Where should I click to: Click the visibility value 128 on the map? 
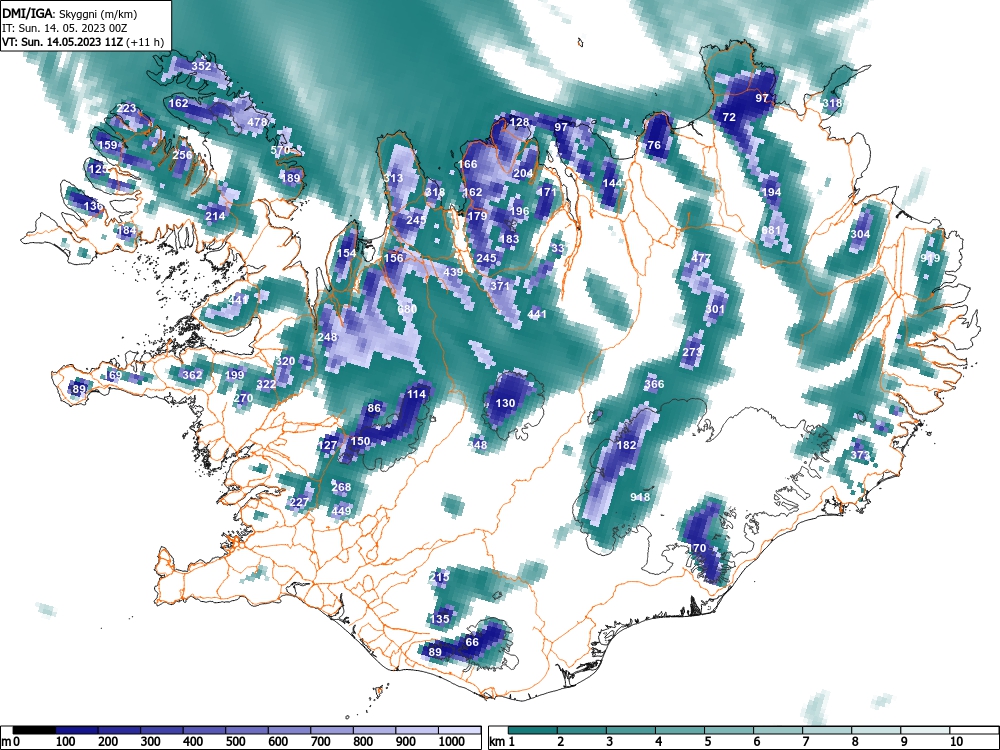click(519, 122)
